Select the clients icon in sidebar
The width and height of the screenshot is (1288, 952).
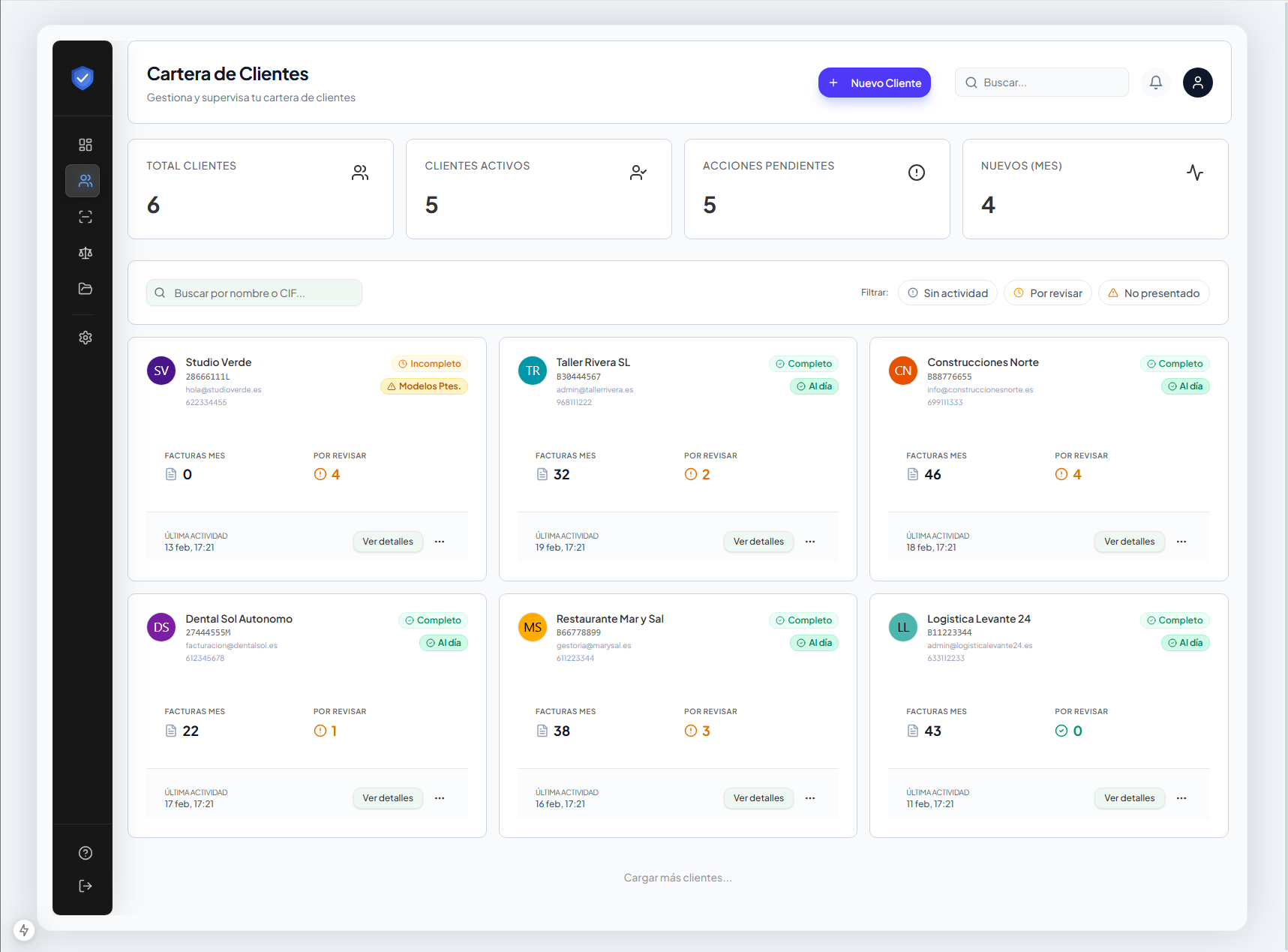coord(86,181)
